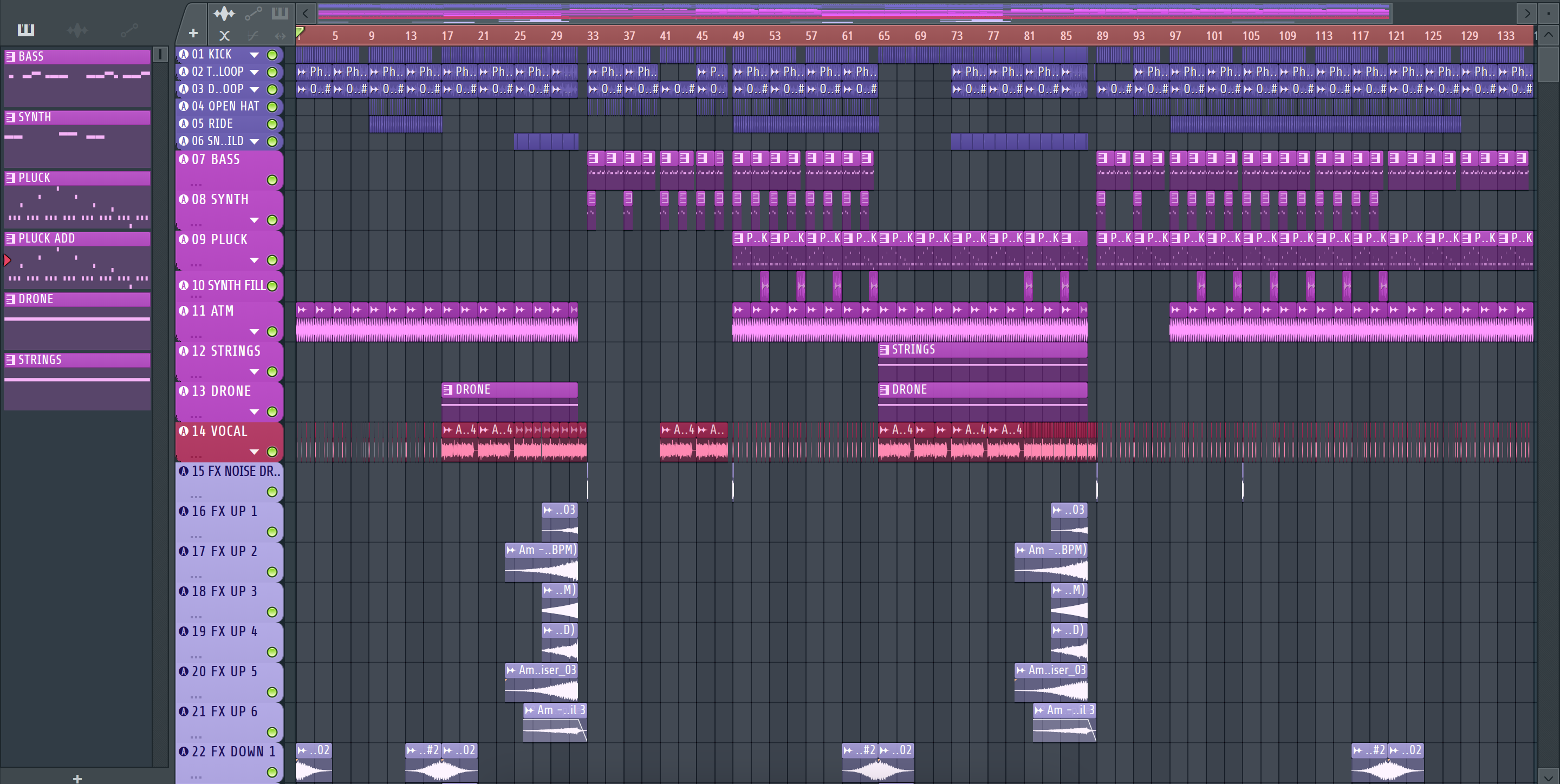Click the double-arrow stretch icon in header
The height and width of the screenshot is (784, 1560).
pyautogui.click(x=280, y=36)
